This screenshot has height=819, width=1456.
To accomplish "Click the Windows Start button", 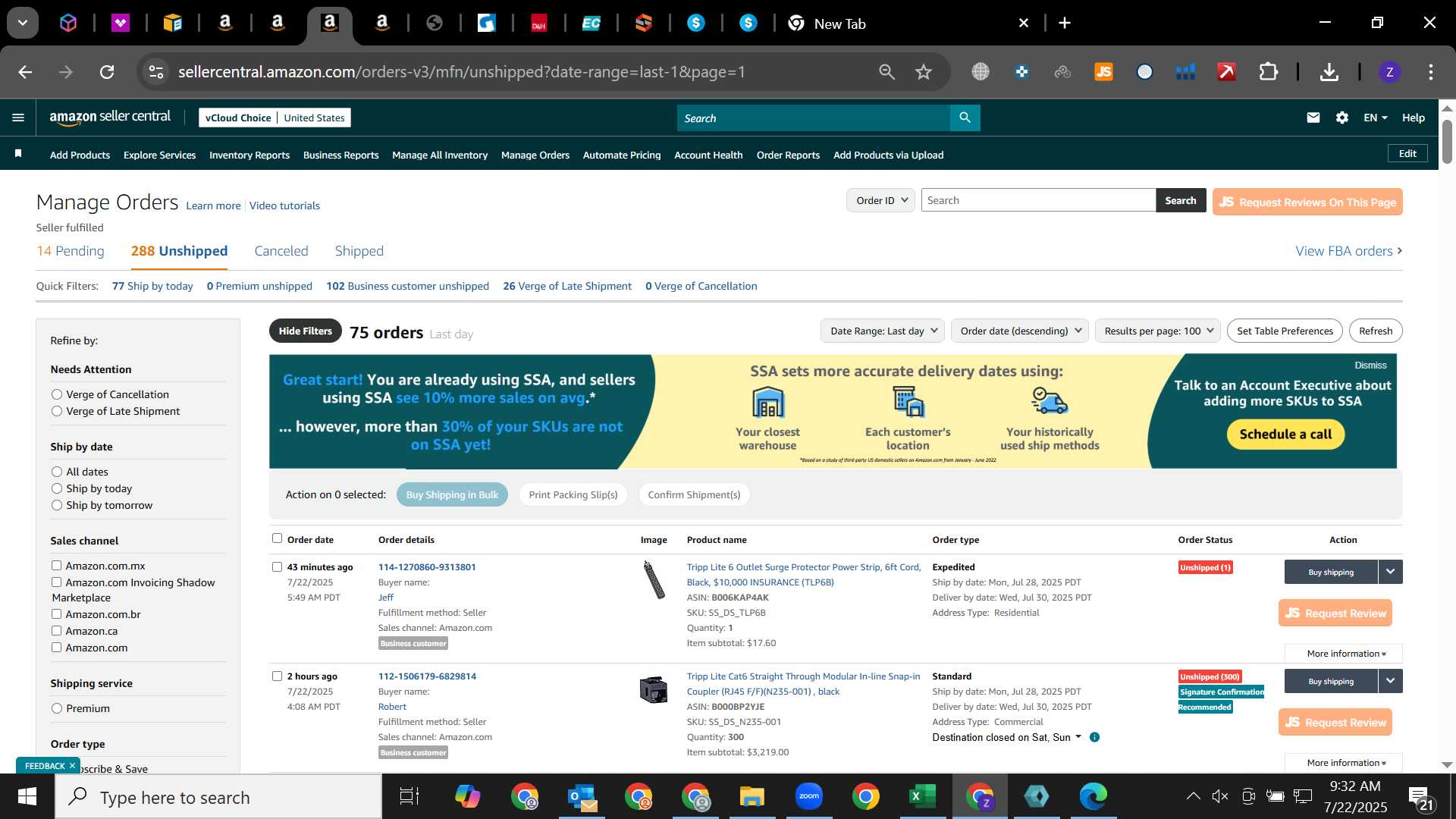I will [x=27, y=796].
